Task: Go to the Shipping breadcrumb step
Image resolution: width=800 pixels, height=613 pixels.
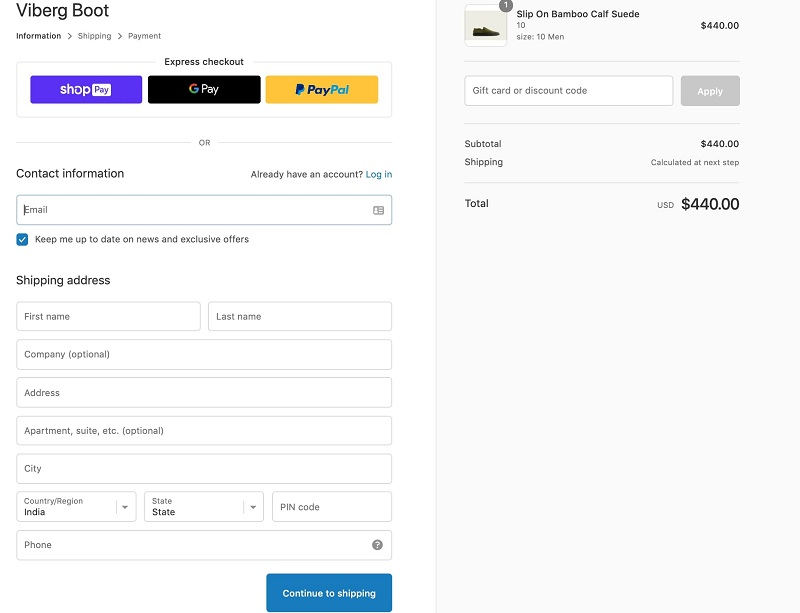Action: click(x=95, y=36)
